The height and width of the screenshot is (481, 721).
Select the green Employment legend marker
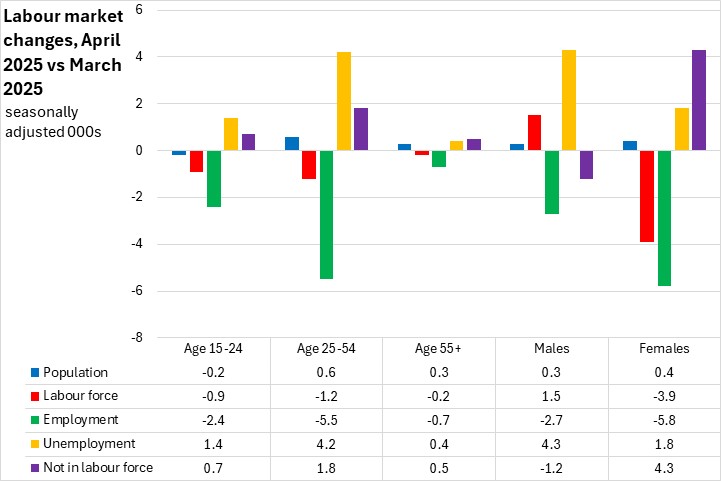[x=35, y=420]
